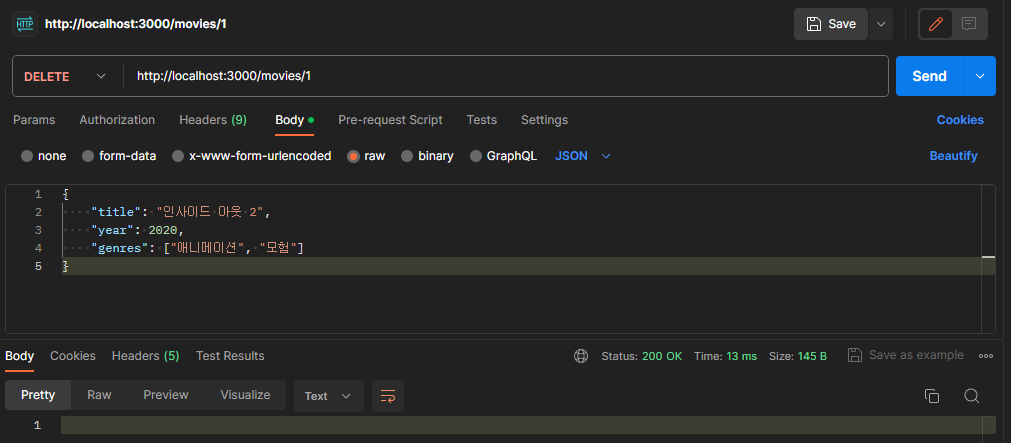Click Save as example

tap(906, 355)
